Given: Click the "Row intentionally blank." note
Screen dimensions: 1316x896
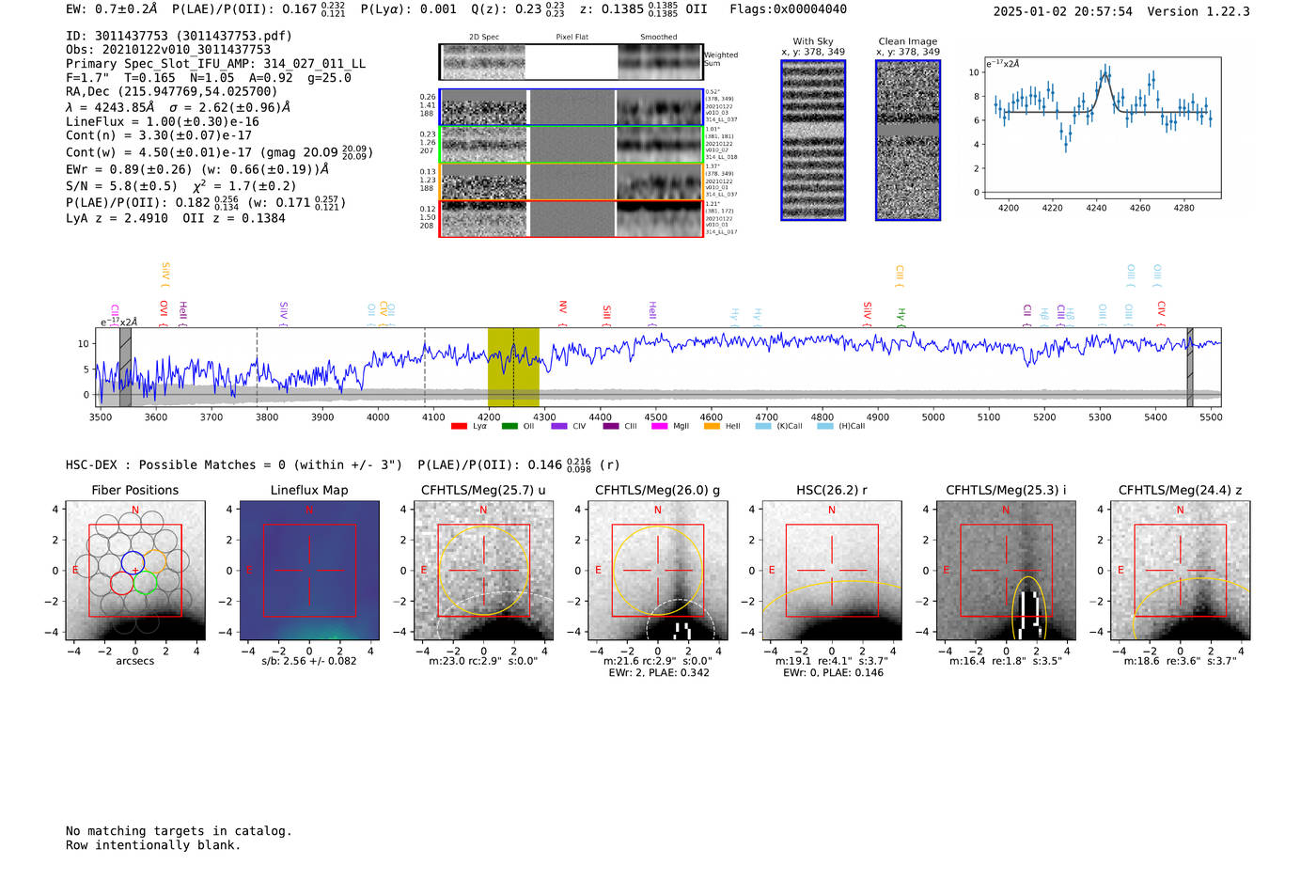Looking at the screenshot, I should 153,845.
